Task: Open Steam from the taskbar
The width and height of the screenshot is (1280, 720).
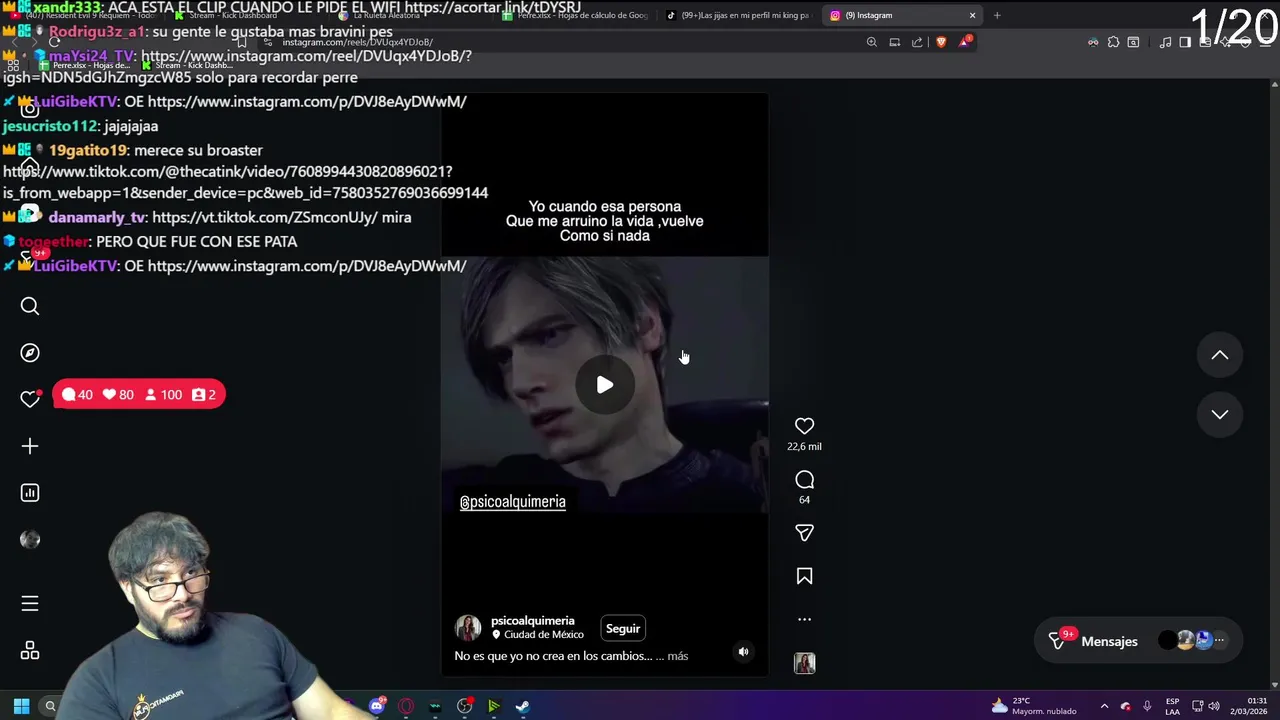Action: [522, 706]
